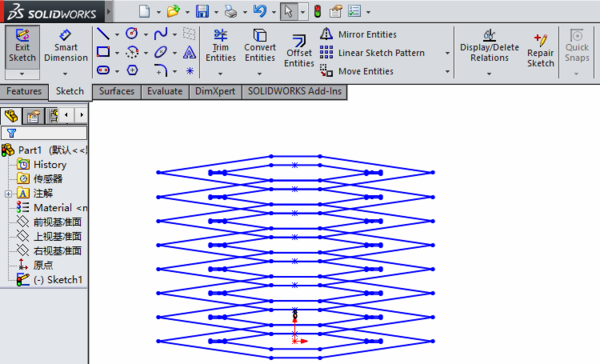Screen dimensions: 600x364
Task: Open dropdown arrow next to Undo
Action: pos(274,12)
